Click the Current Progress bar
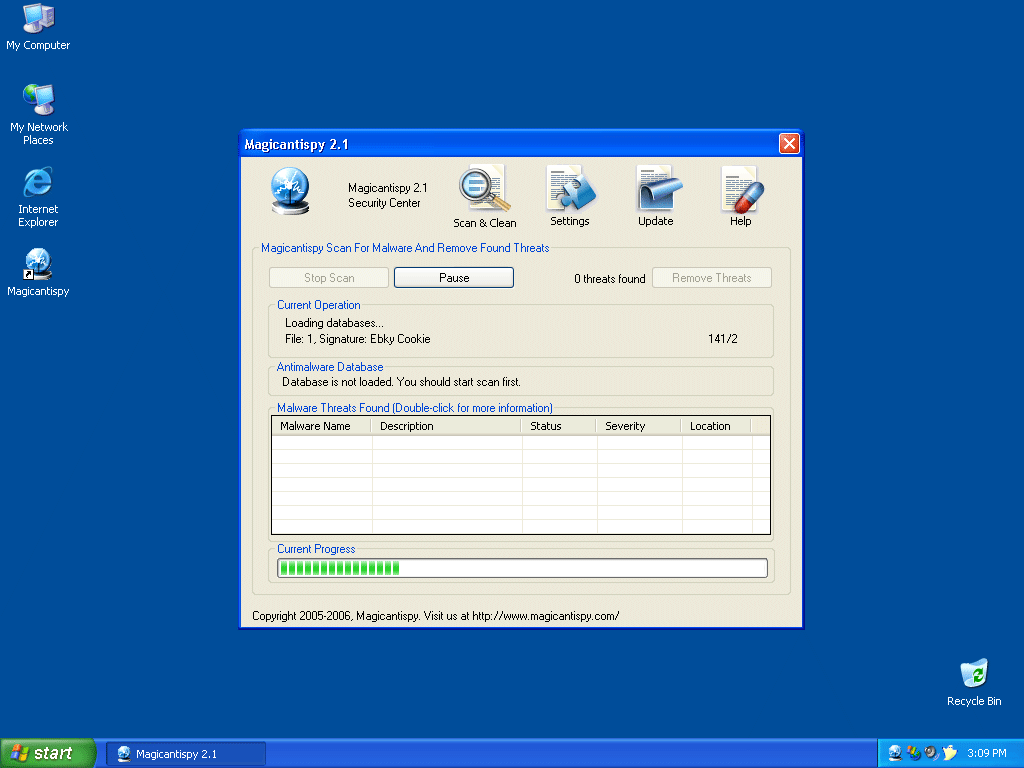 click(x=522, y=568)
